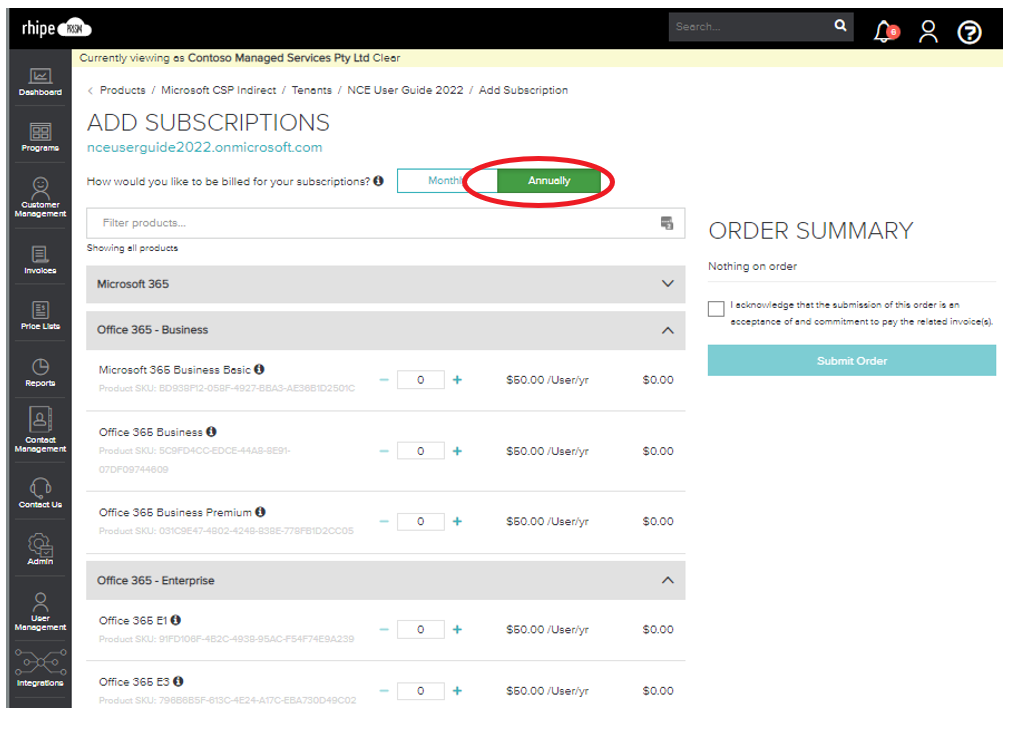Screen dimensions: 1021x735
Task: Click the filter products list icon
Action: pos(667,223)
